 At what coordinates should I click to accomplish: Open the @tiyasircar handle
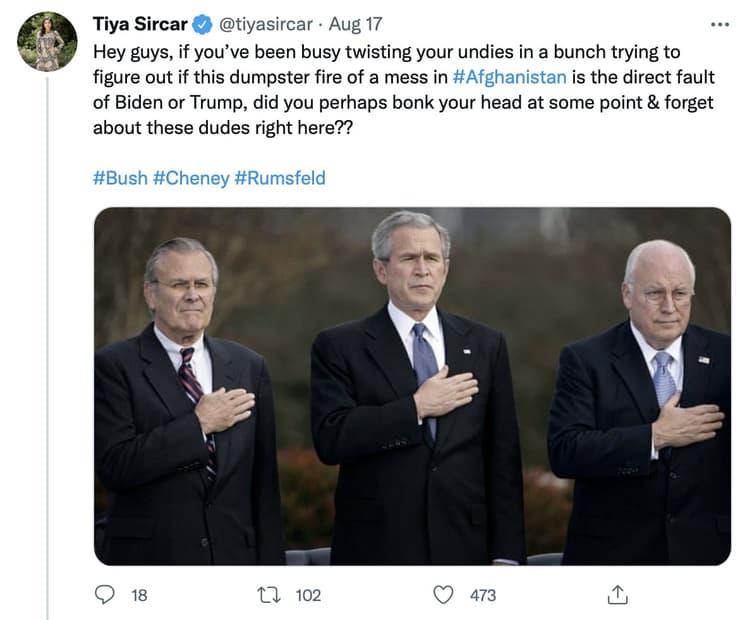pyautogui.click(x=266, y=24)
